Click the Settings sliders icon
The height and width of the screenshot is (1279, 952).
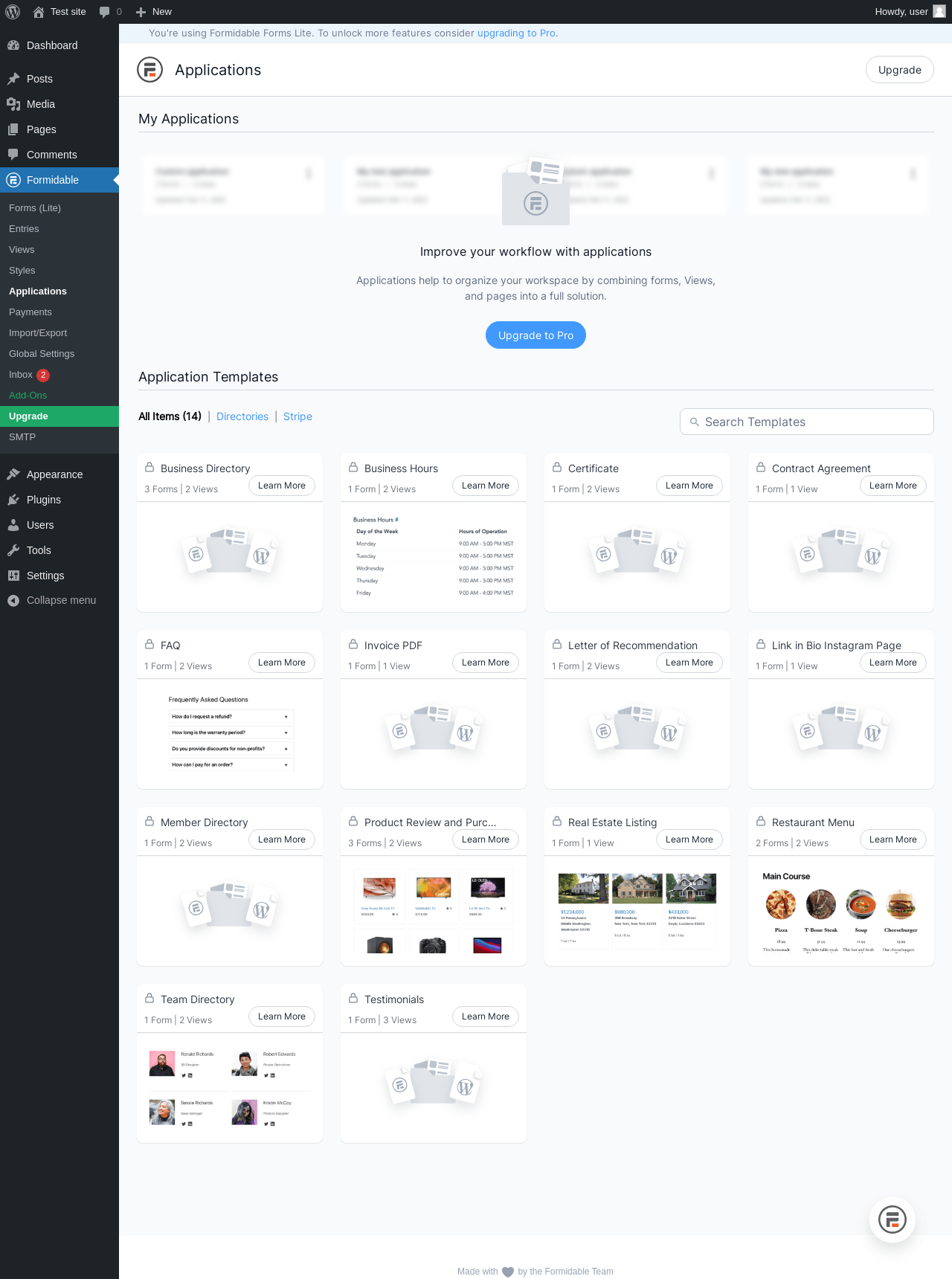click(13, 576)
